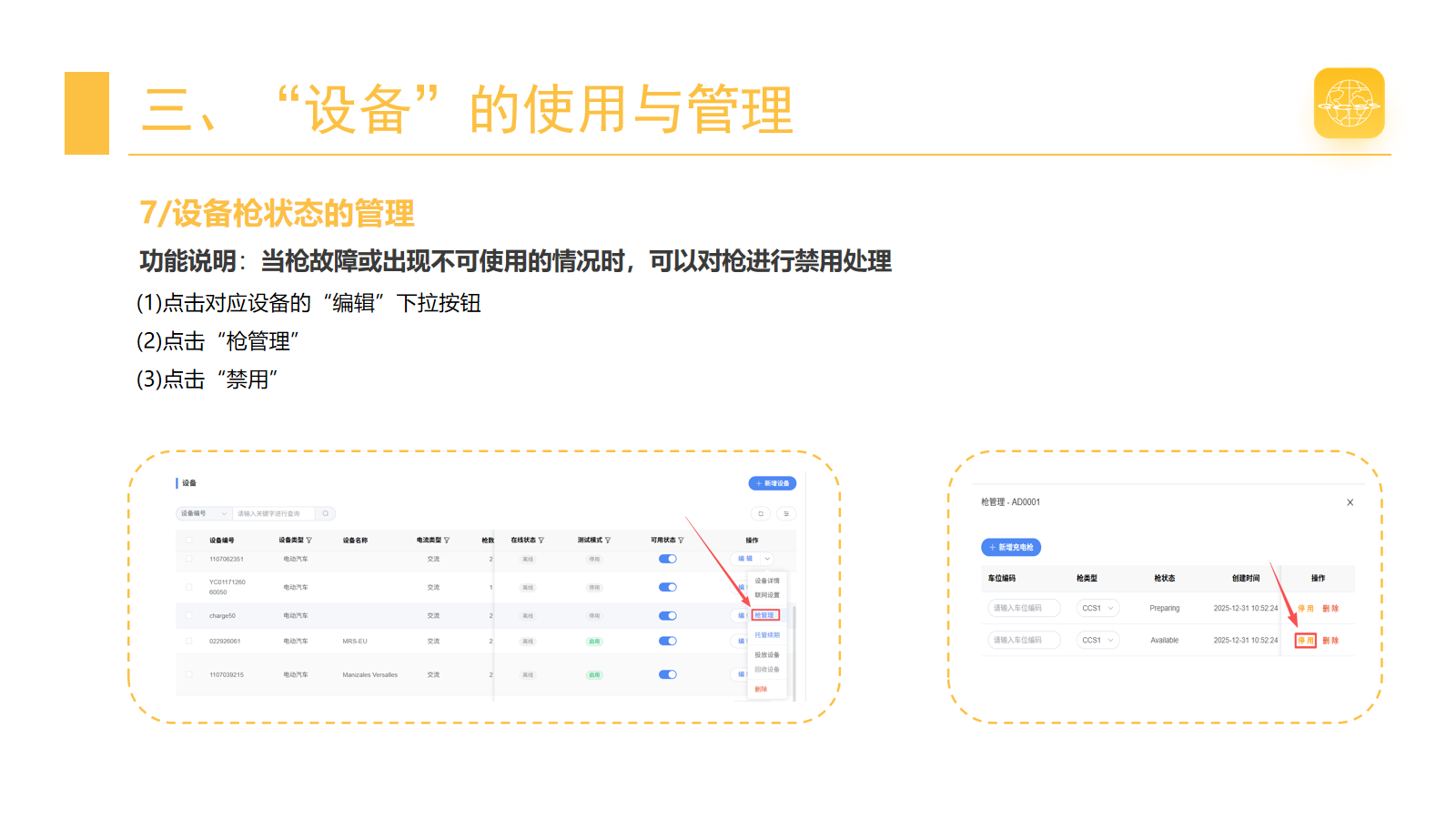1456x819 pixels.
Task: Select 投放设备 in the edit dropdown menu
Action: click(767, 655)
